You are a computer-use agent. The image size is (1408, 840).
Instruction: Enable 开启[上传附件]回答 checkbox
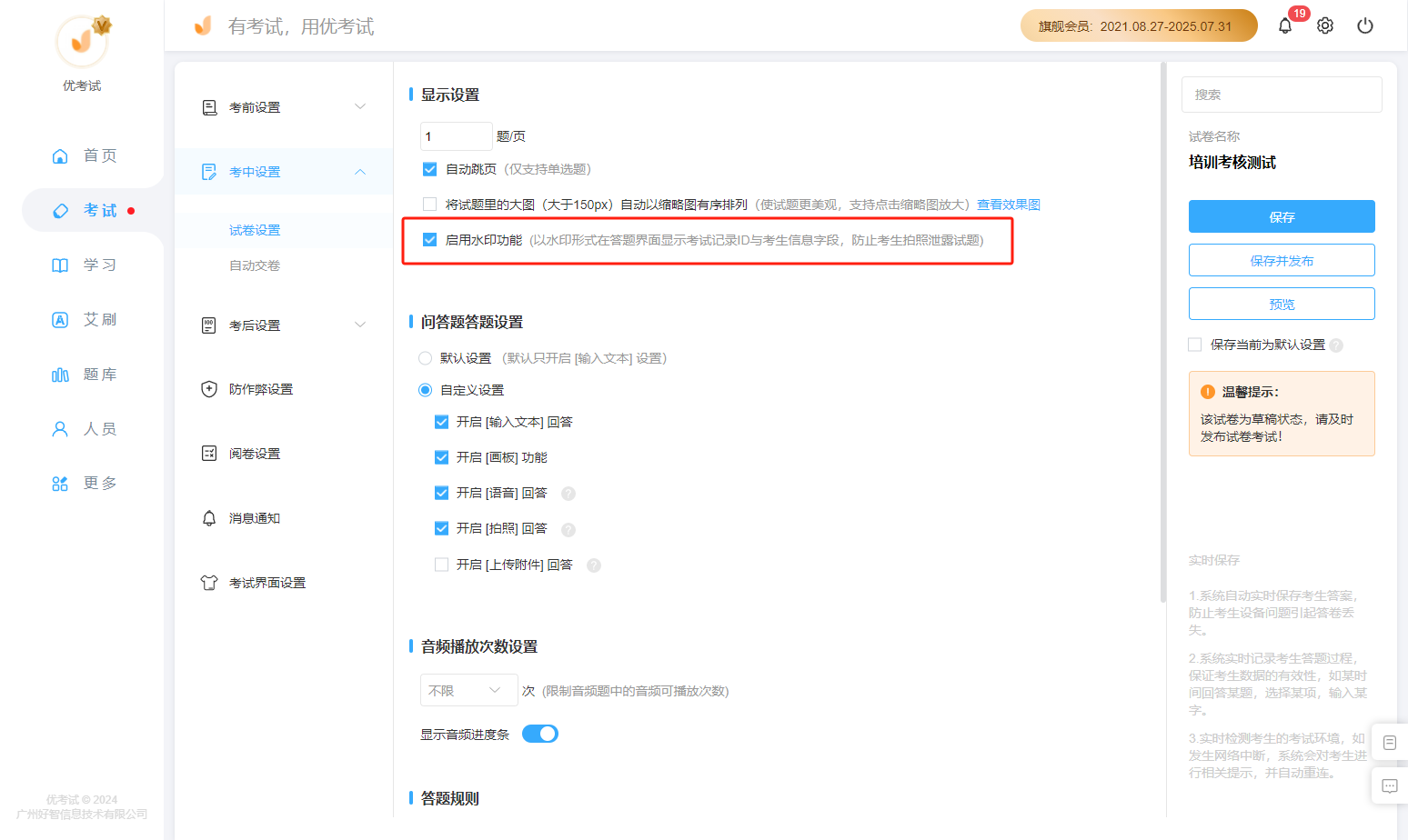[x=442, y=565]
